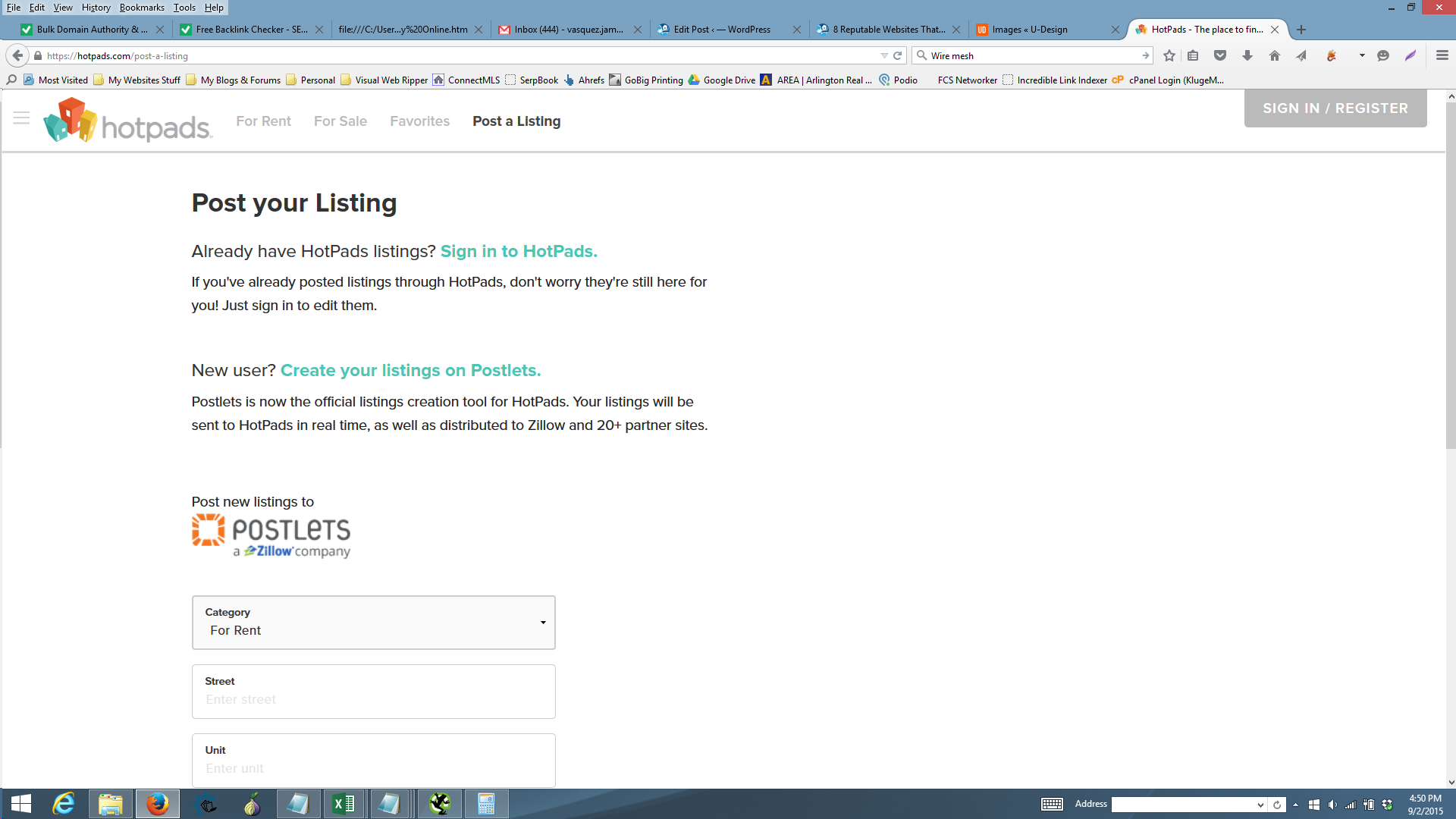Open the Favorites nav link
The height and width of the screenshot is (819, 1456).
(x=419, y=121)
